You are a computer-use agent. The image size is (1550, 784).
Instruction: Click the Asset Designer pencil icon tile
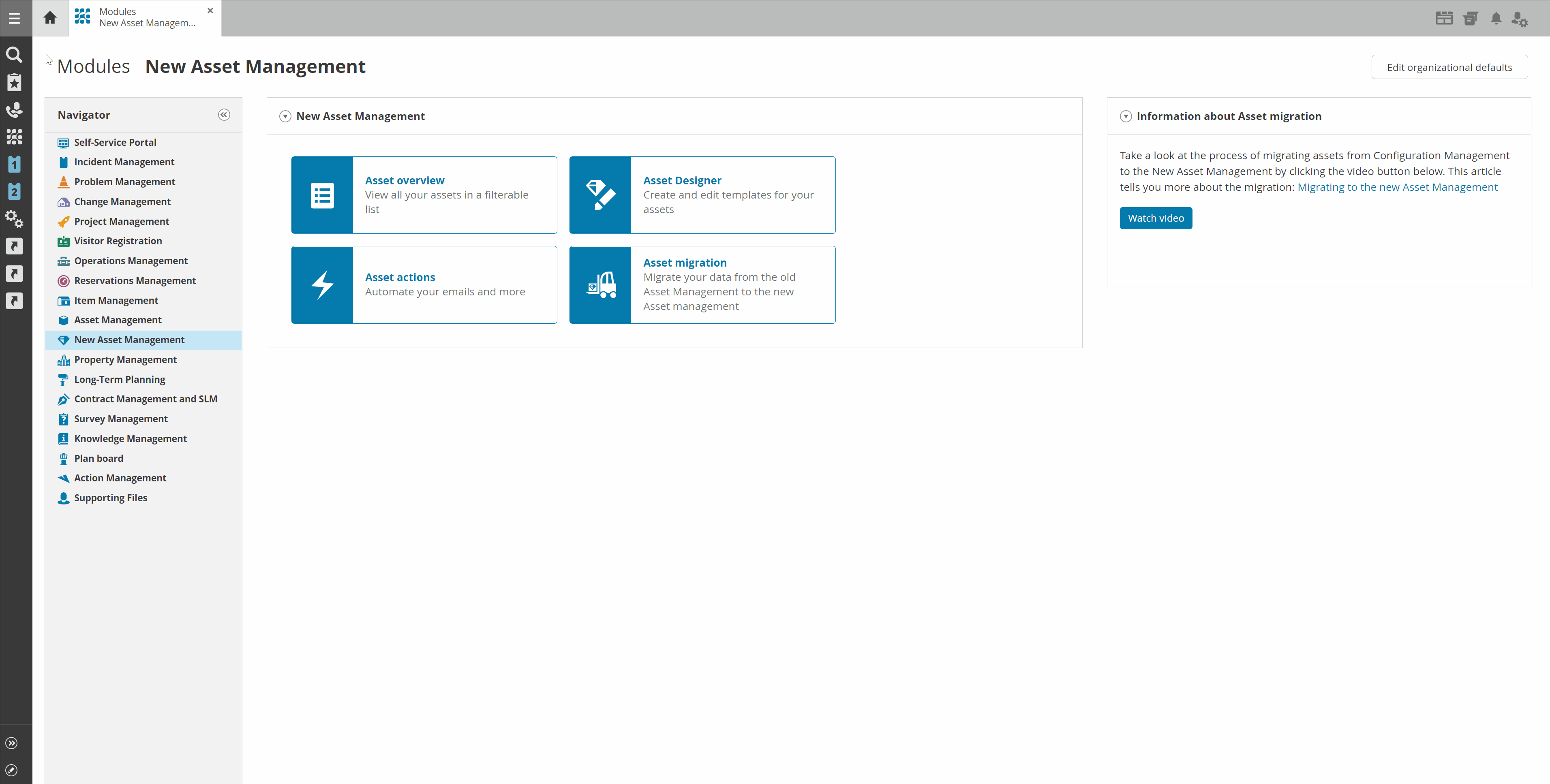pyautogui.click(x=601, y=195)
